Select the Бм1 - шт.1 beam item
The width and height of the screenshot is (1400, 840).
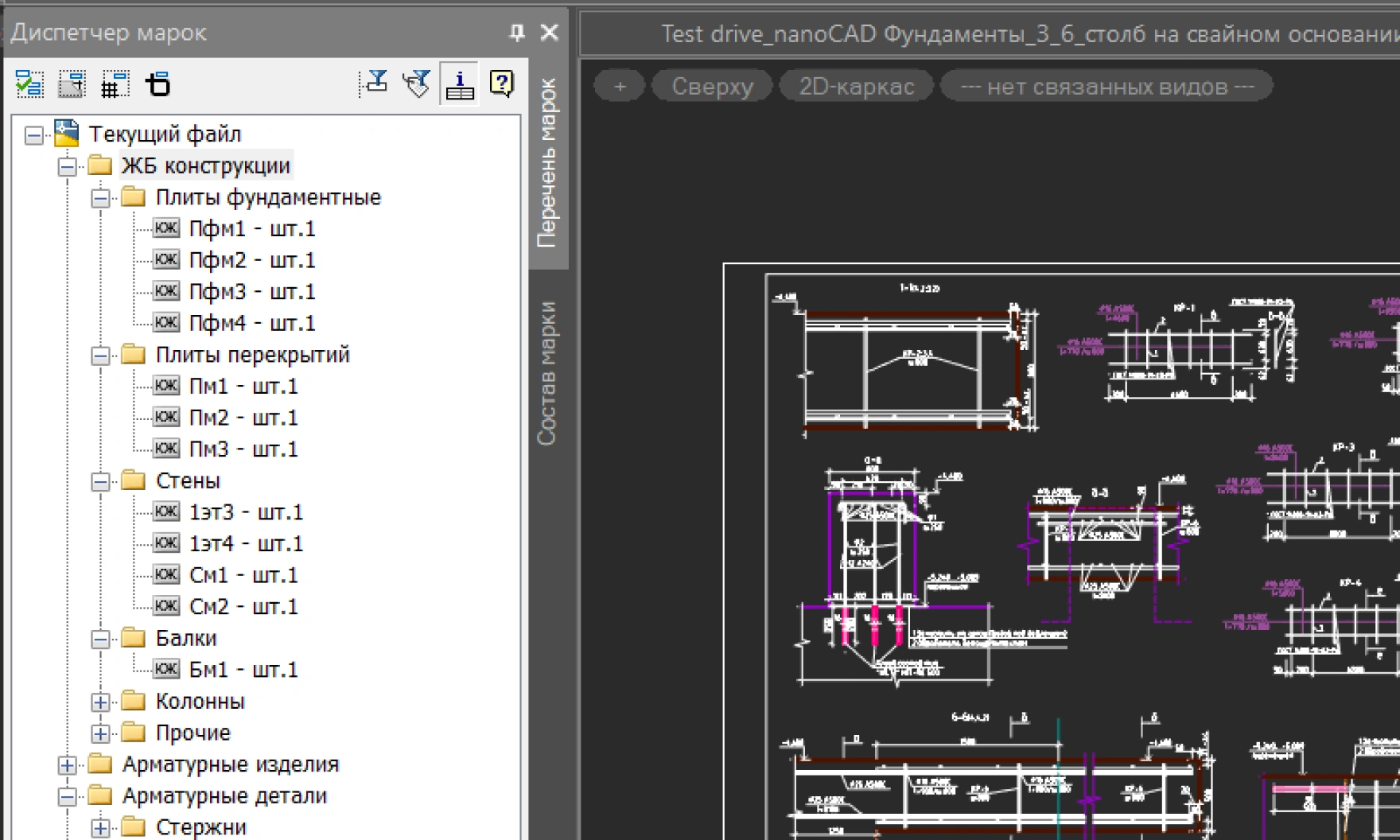(243, 670)
